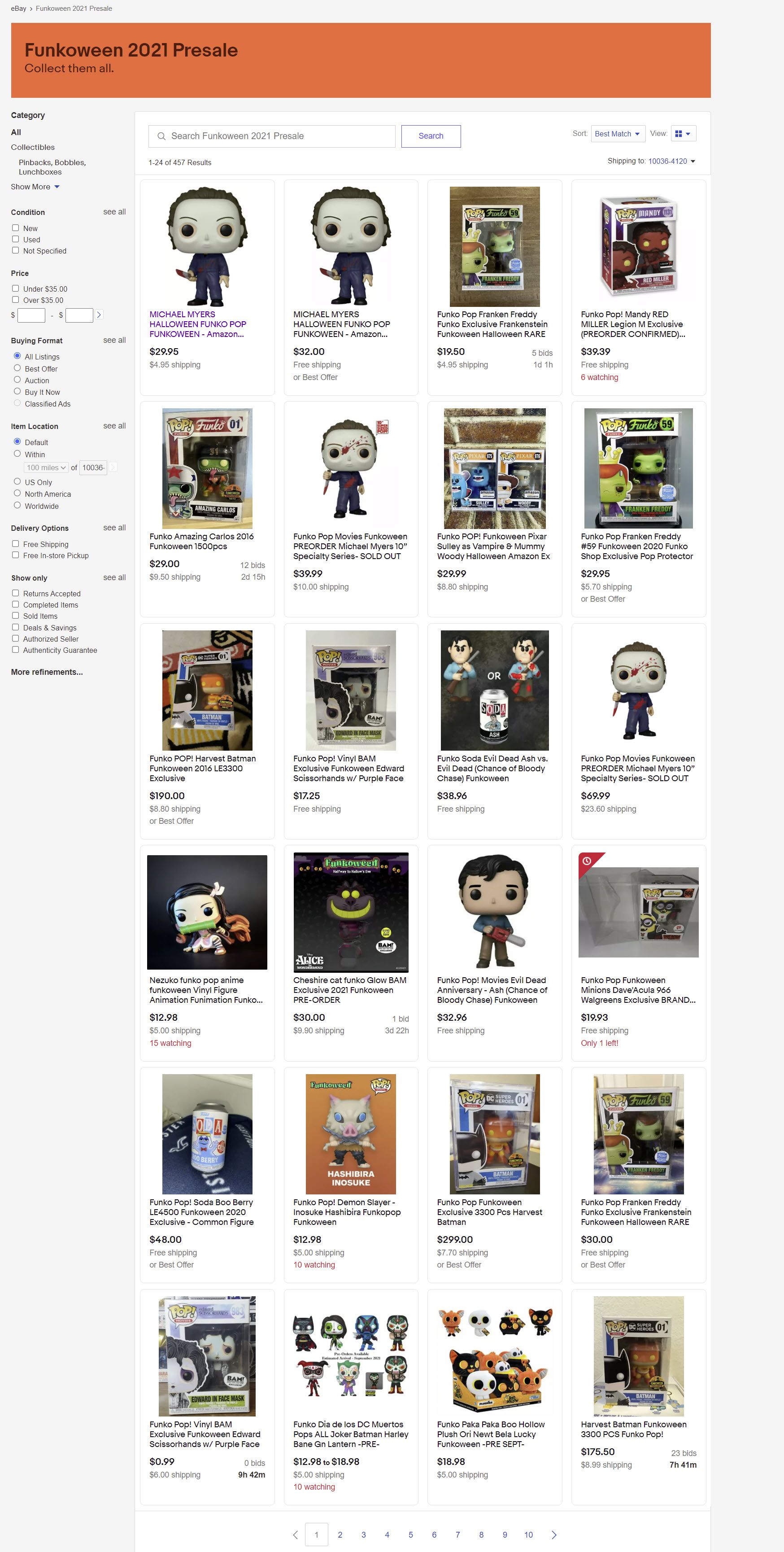
Task: Open the 100 miles distance dropdown
Action: tap(46, 468)
